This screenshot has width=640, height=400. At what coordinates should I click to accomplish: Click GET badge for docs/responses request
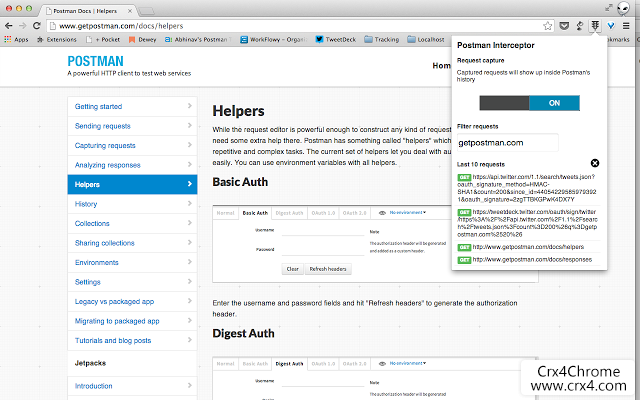[464, 260]
